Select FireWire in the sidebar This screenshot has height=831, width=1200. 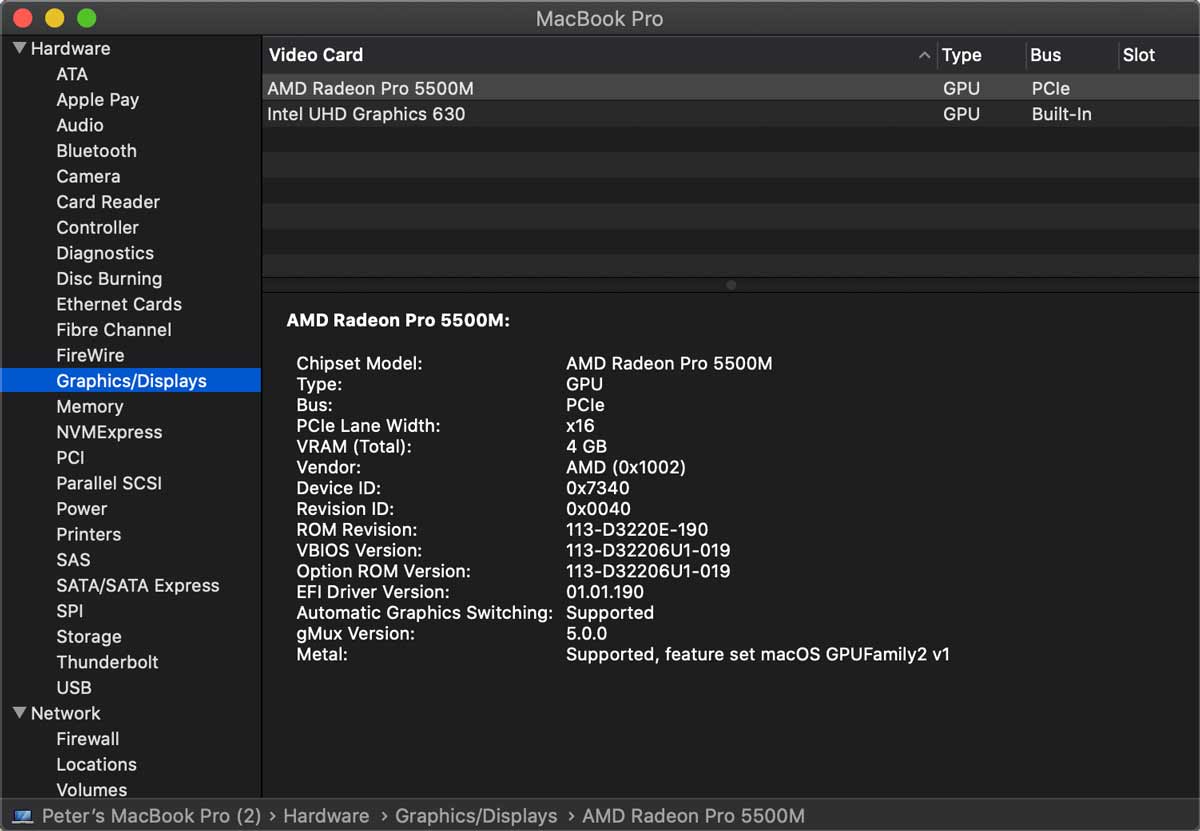(x=90, y=355)
